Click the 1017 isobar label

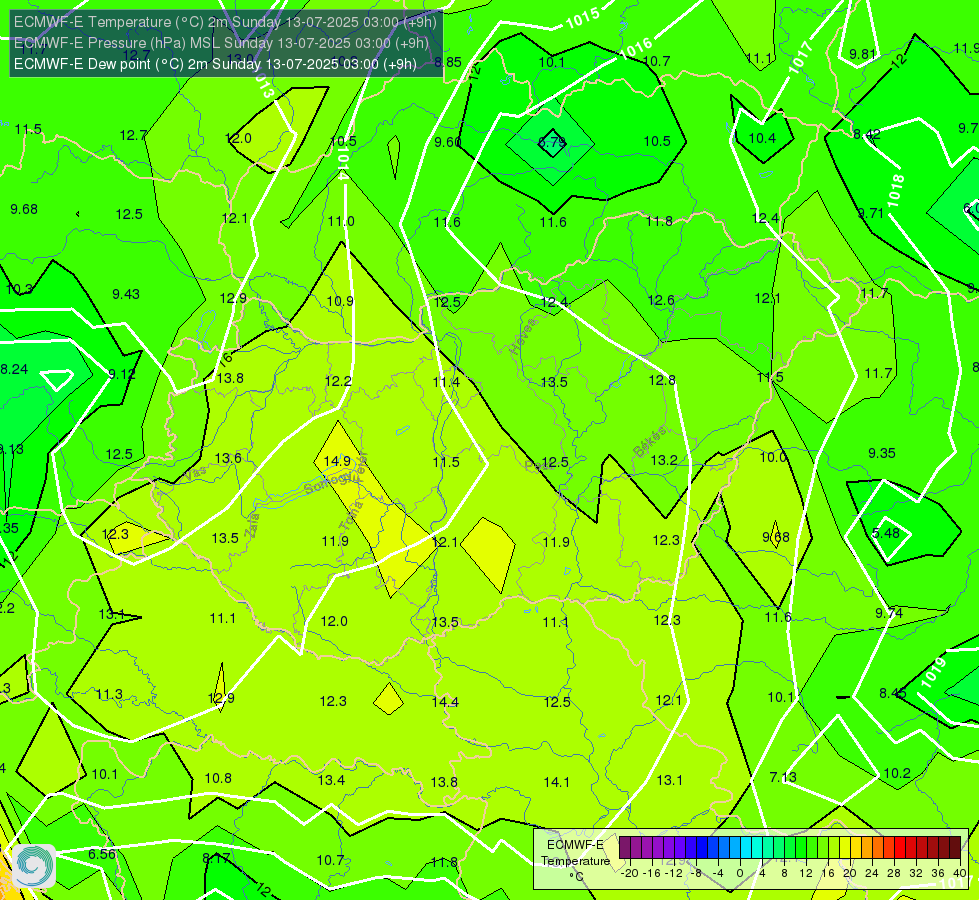[800, 57]
